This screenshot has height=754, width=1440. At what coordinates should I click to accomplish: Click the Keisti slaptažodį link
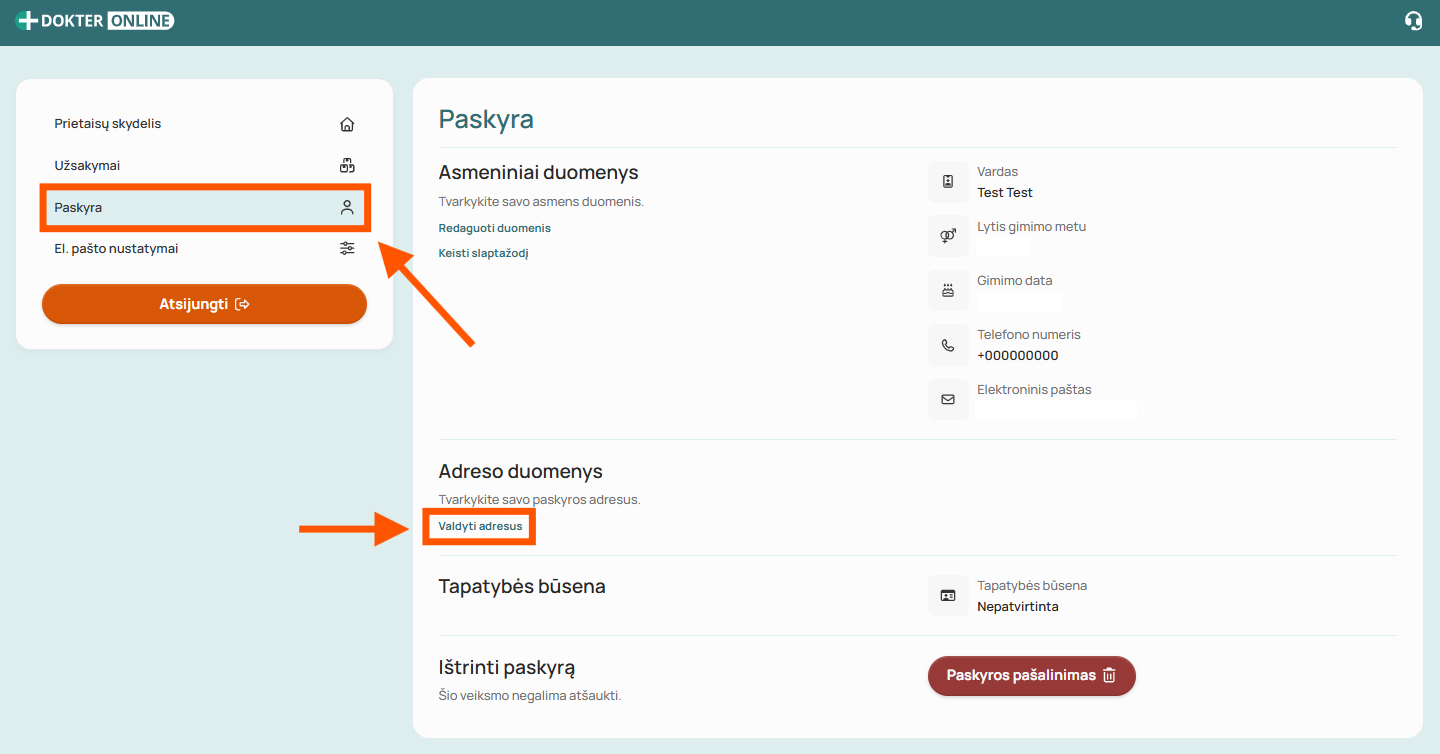[x=483, y=253]
